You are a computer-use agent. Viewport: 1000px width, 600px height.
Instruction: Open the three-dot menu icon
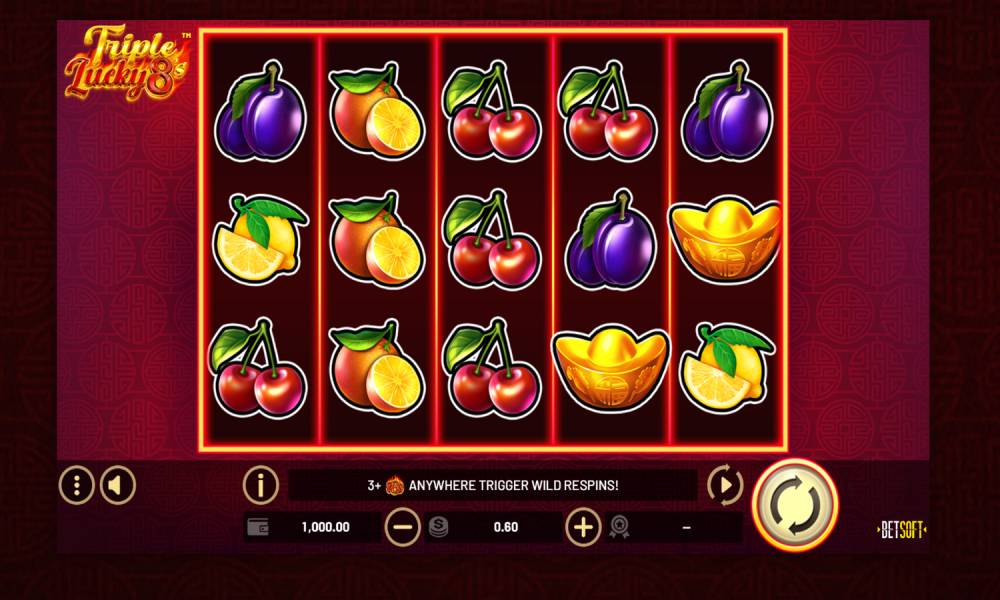tap(77, 485)
